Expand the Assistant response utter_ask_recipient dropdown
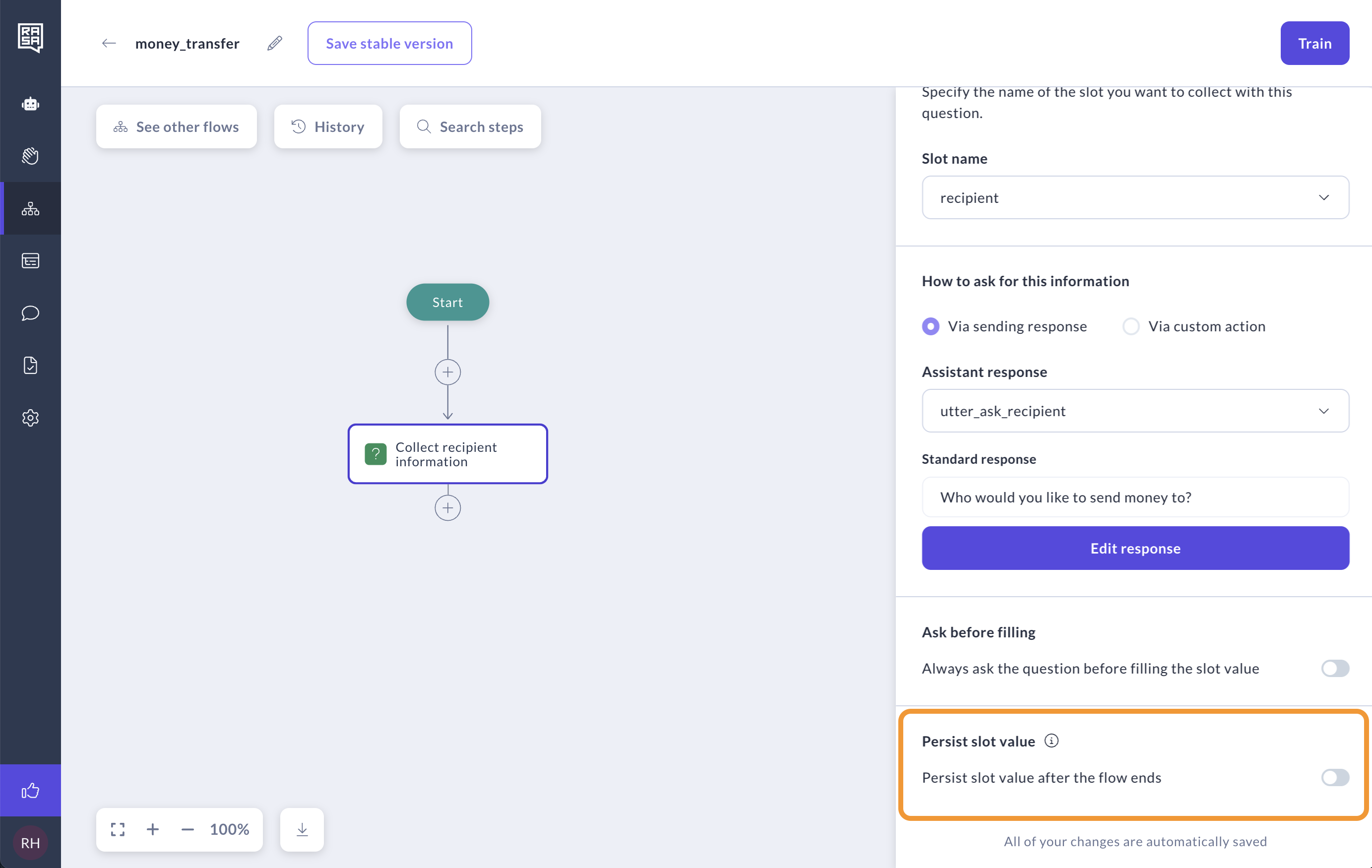Image resolution: width=1372 pixels, height=868 pixels. (1135, 411)
